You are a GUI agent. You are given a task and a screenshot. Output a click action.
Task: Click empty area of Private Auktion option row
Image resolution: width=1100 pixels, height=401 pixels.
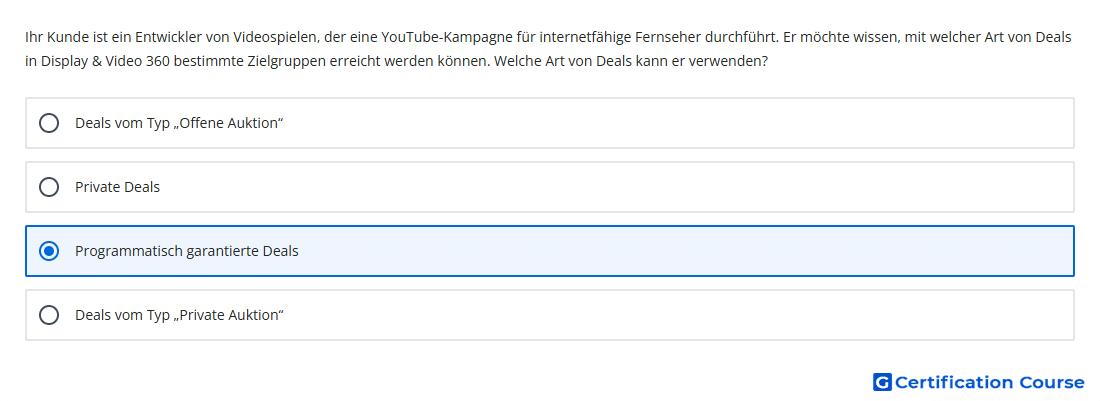pyautogui.click(x=673, y=315)
